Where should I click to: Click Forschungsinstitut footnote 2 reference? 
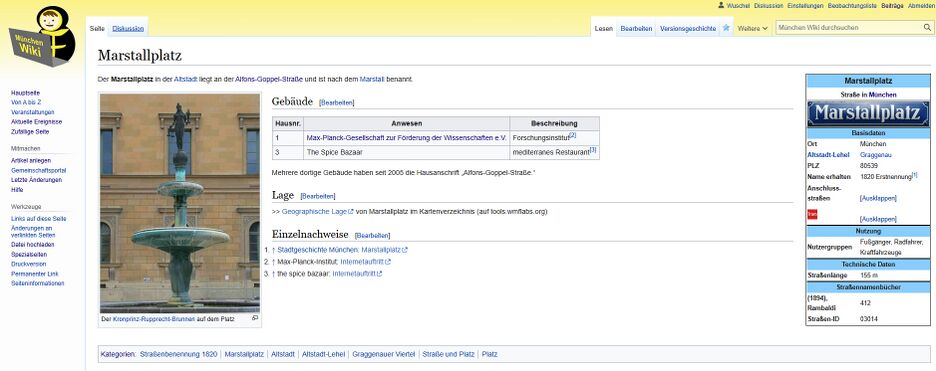coord(572,136)
